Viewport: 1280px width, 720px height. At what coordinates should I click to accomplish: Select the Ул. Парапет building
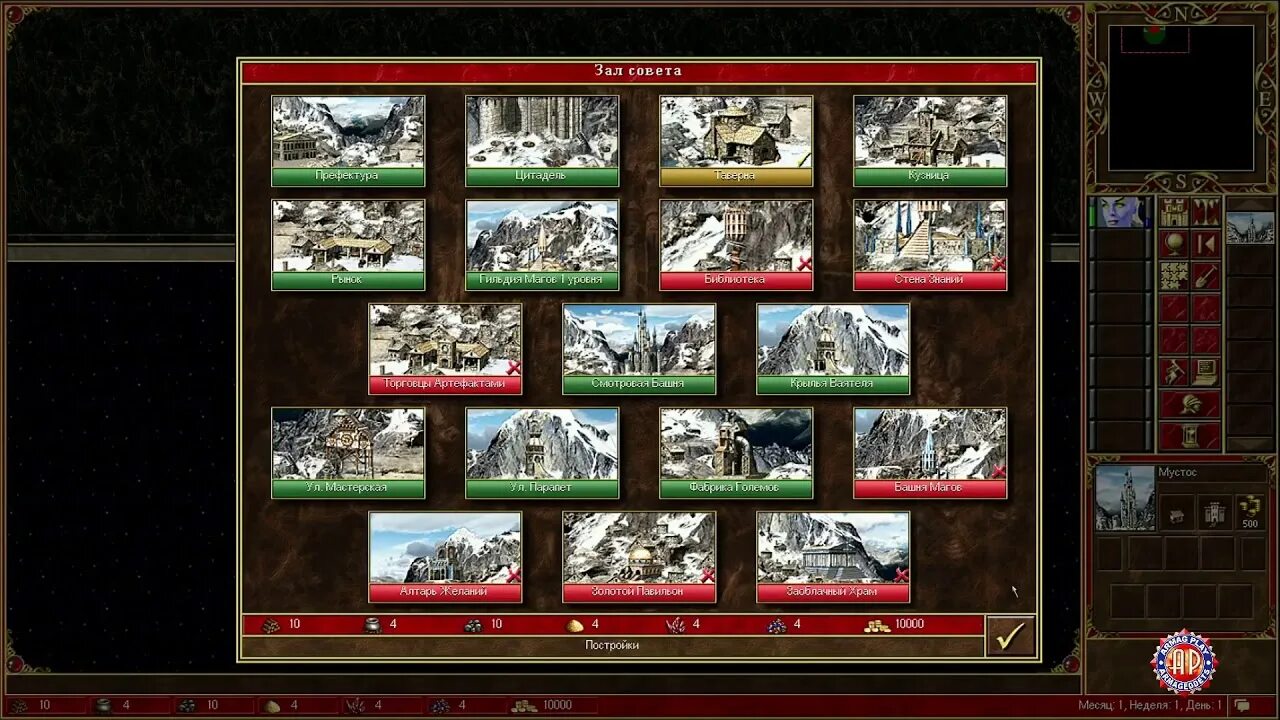point(542,453)
